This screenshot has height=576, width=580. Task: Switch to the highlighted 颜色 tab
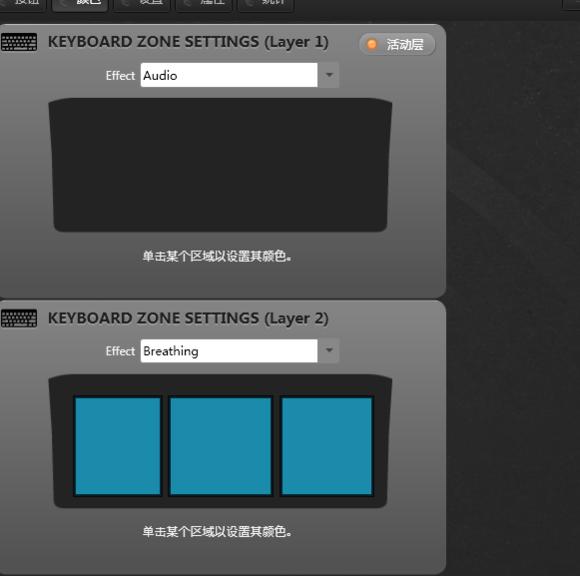tap(80, 4)
